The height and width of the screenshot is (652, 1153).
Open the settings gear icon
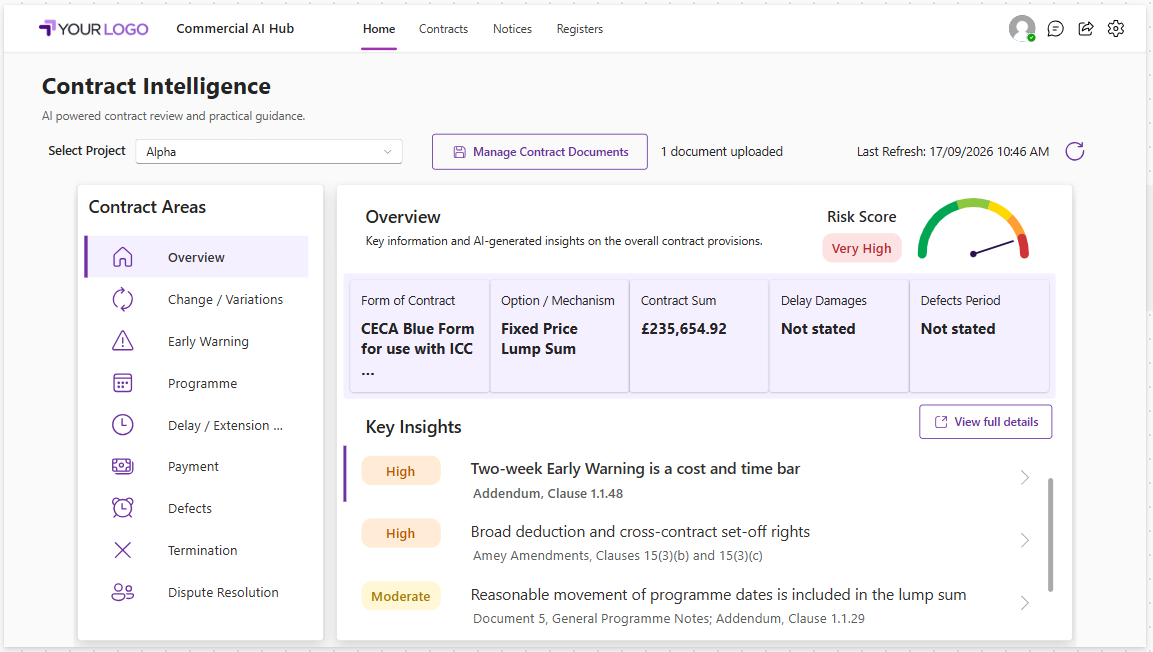[x=1115, y=29]
